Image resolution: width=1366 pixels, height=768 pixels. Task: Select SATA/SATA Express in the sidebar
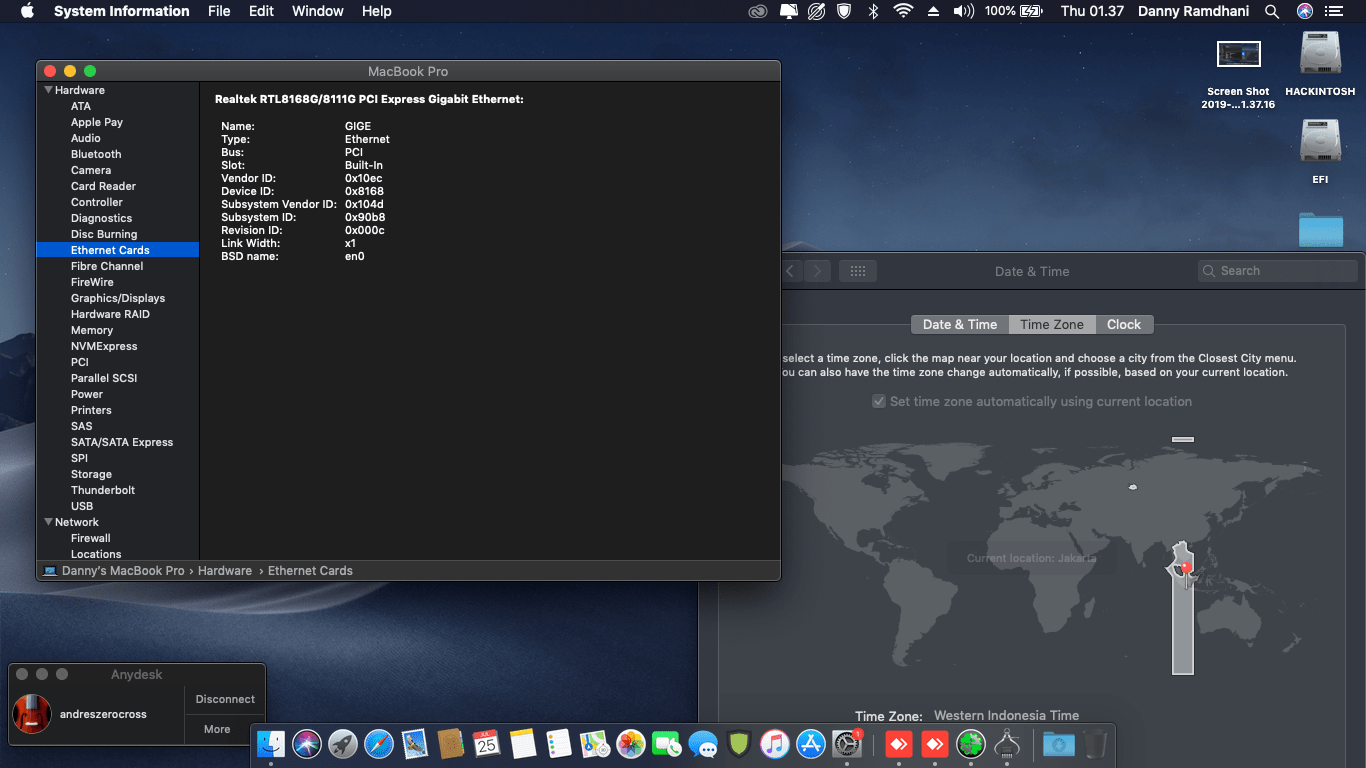(x=122, y=442)
